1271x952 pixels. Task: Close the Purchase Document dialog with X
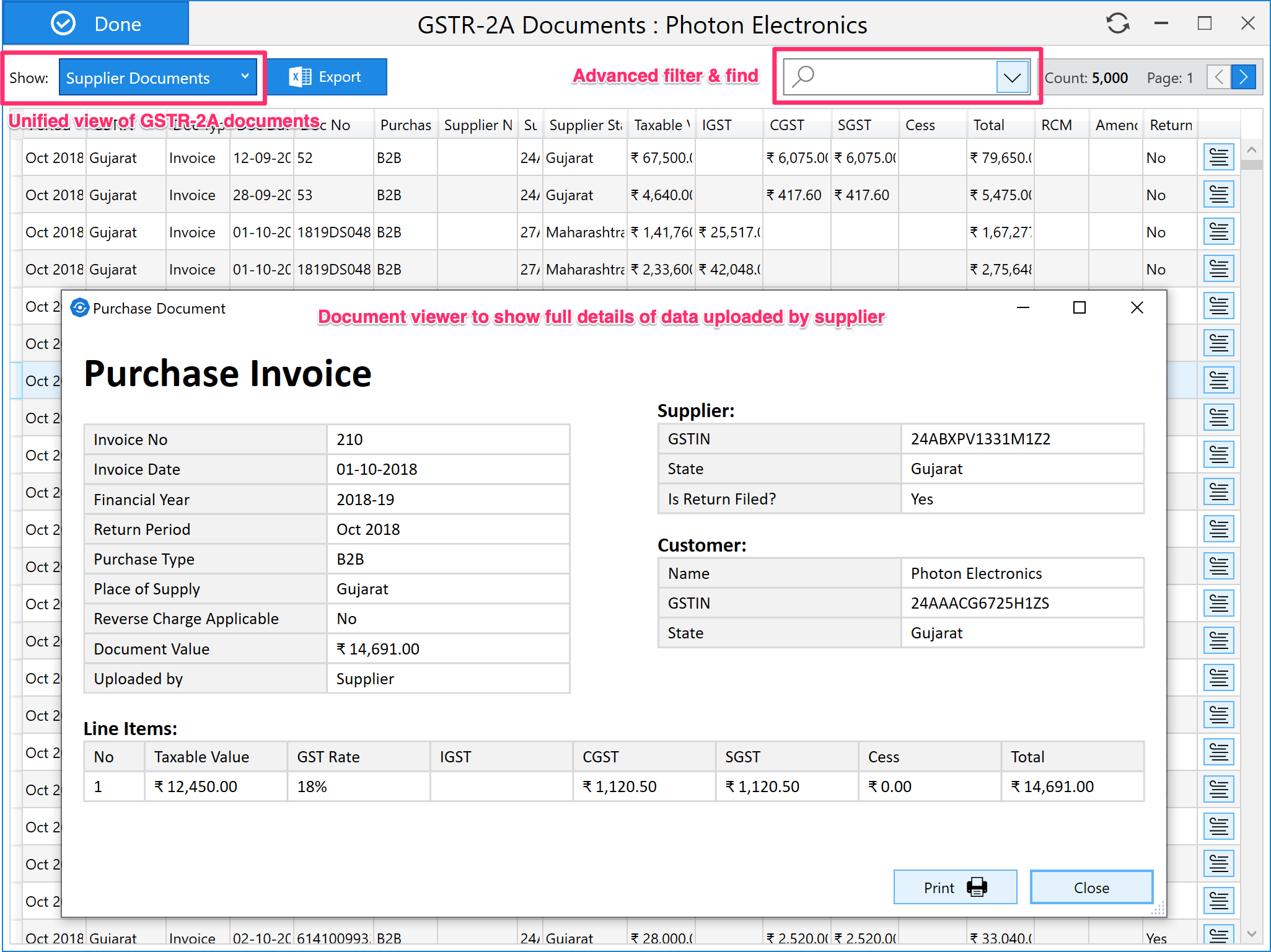(1137, 308)
